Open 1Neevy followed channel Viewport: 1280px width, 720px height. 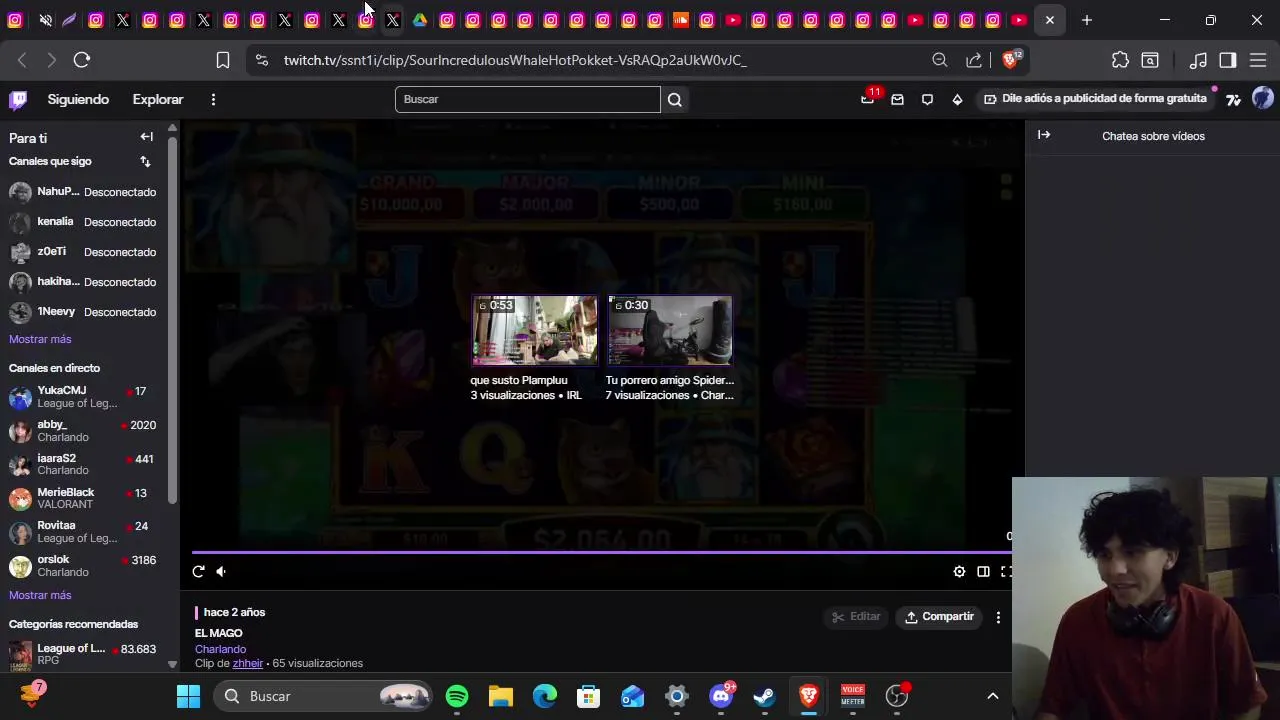pos(83,312)
